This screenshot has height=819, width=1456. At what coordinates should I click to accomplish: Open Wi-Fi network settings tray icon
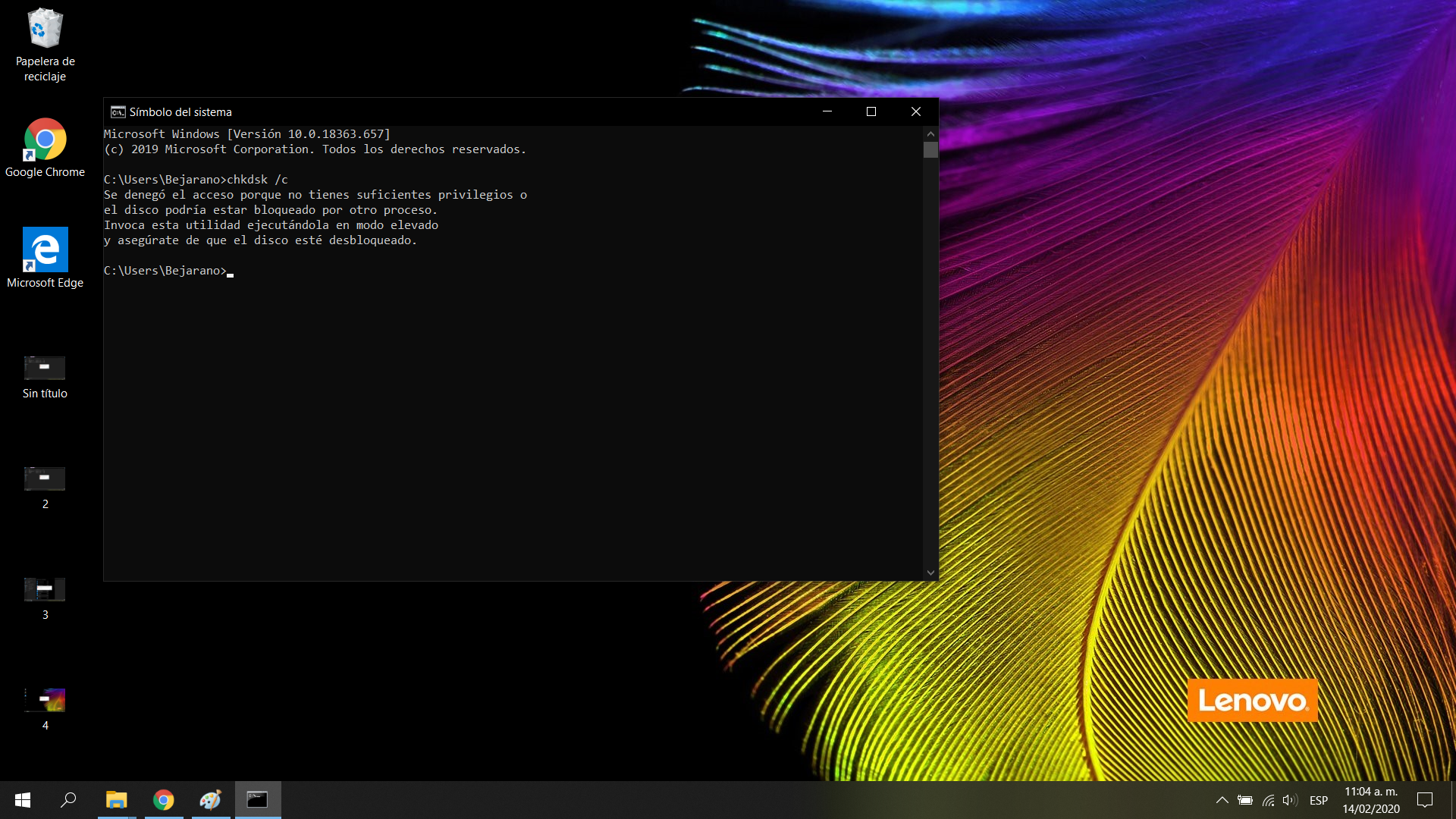1268,800
